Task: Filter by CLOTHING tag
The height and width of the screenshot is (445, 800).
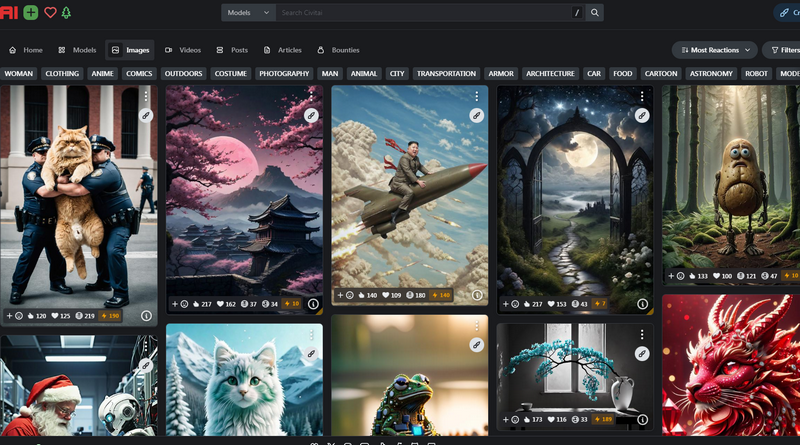Action: click(62, 73)
